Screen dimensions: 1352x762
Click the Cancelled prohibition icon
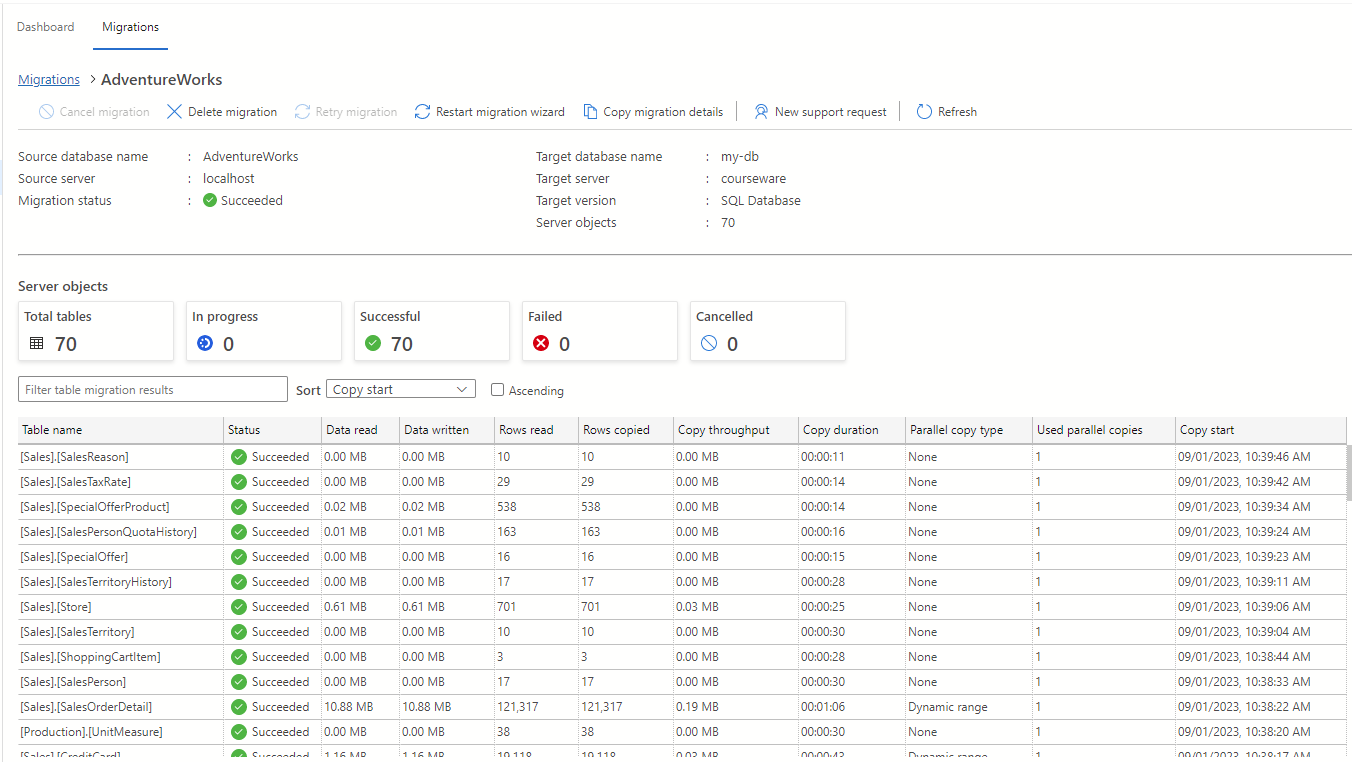pyautogui.click(x=709, y=341)
